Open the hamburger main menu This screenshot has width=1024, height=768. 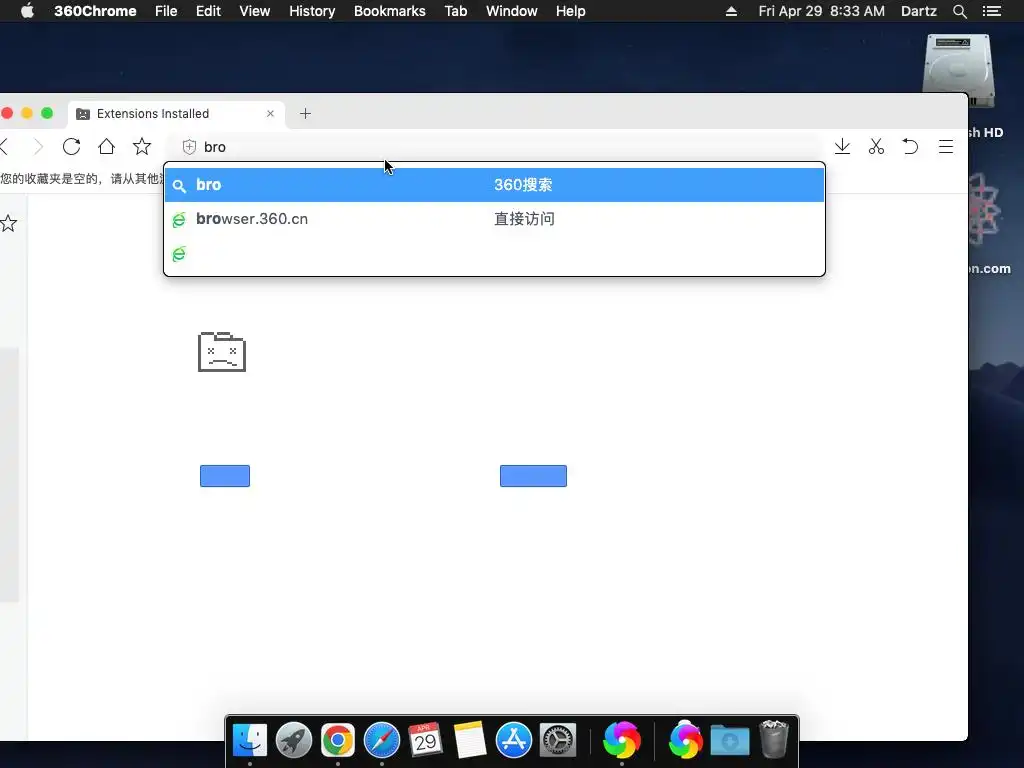point(946,146)
